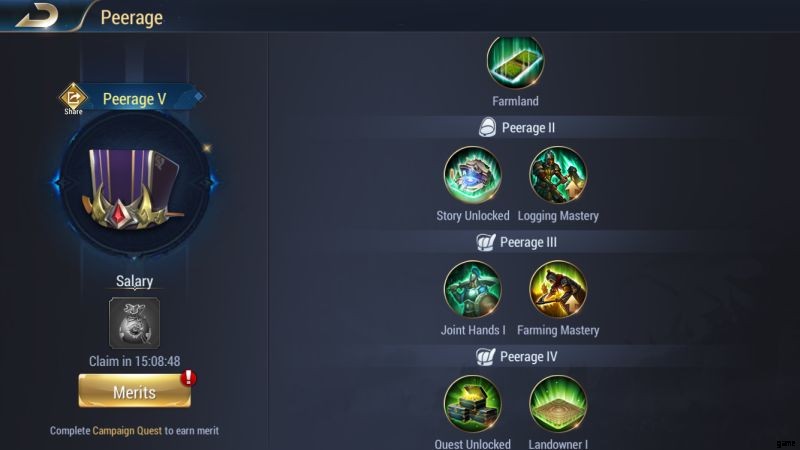Follow the Campaign Quest link

tap(127, 431)
